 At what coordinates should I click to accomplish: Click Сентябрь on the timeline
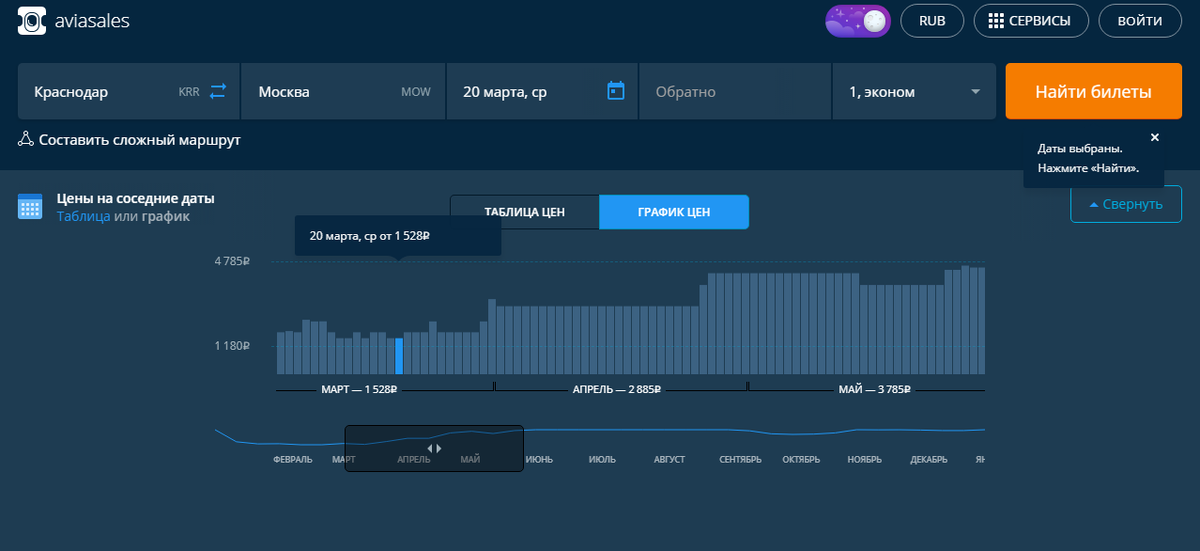click(x=740, y=460)
